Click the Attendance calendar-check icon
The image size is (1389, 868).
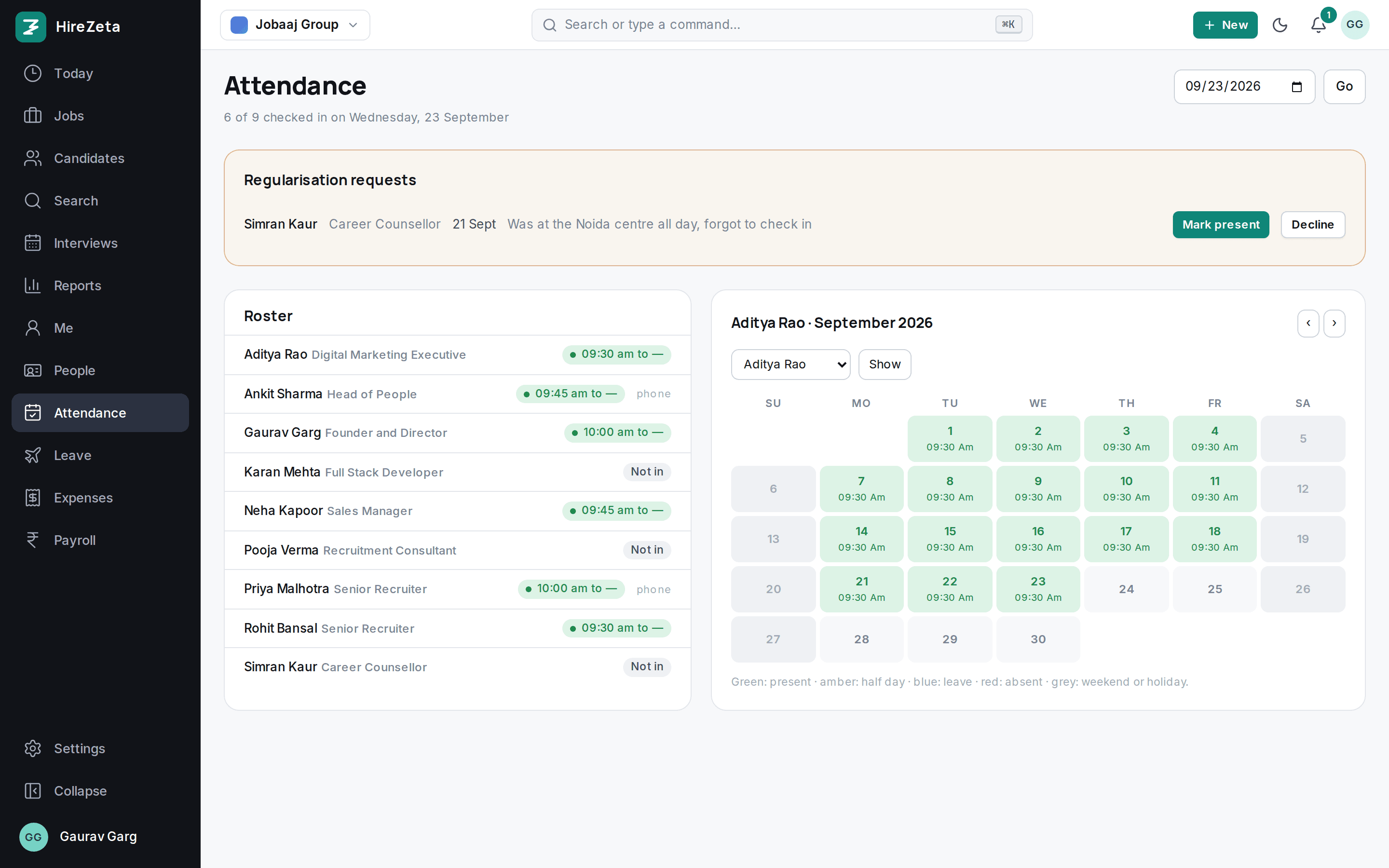coord(33,413)
